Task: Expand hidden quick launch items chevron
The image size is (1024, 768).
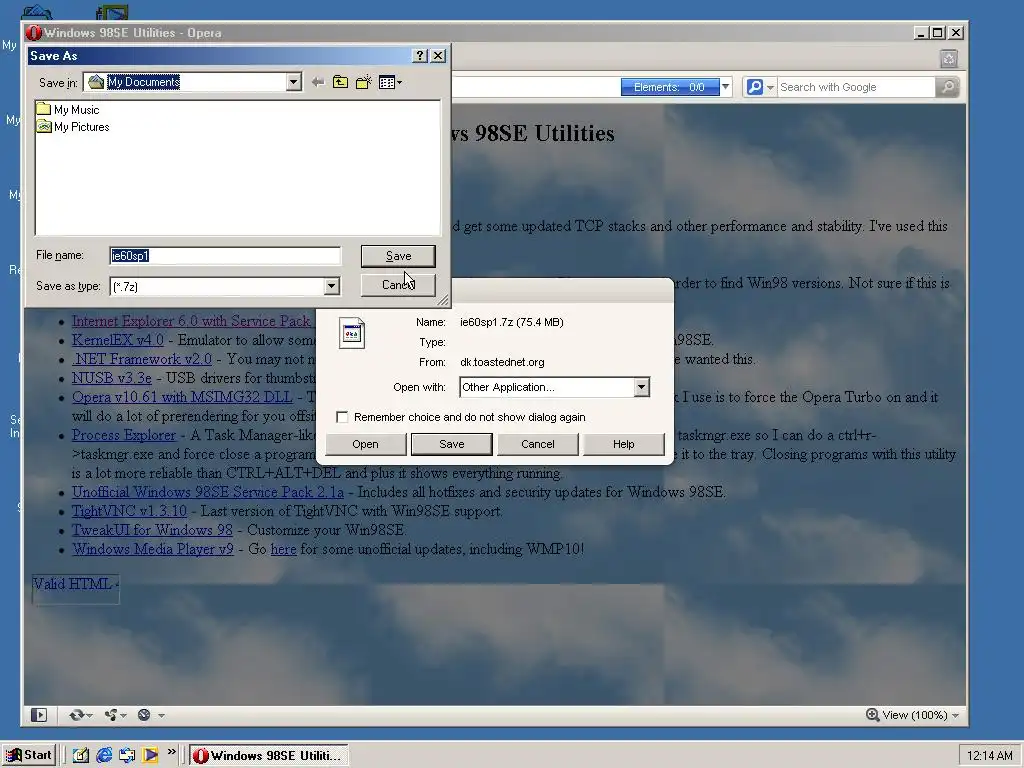Action: pos(172,752)
